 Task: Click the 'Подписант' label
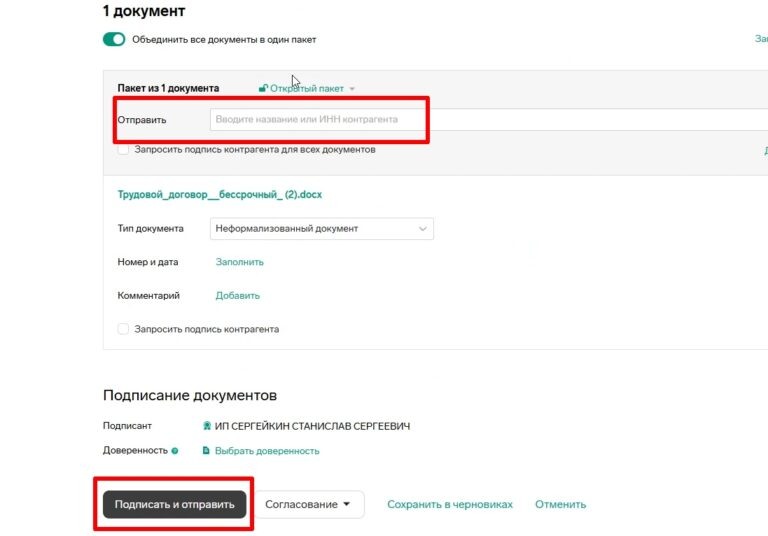[127, 426]
